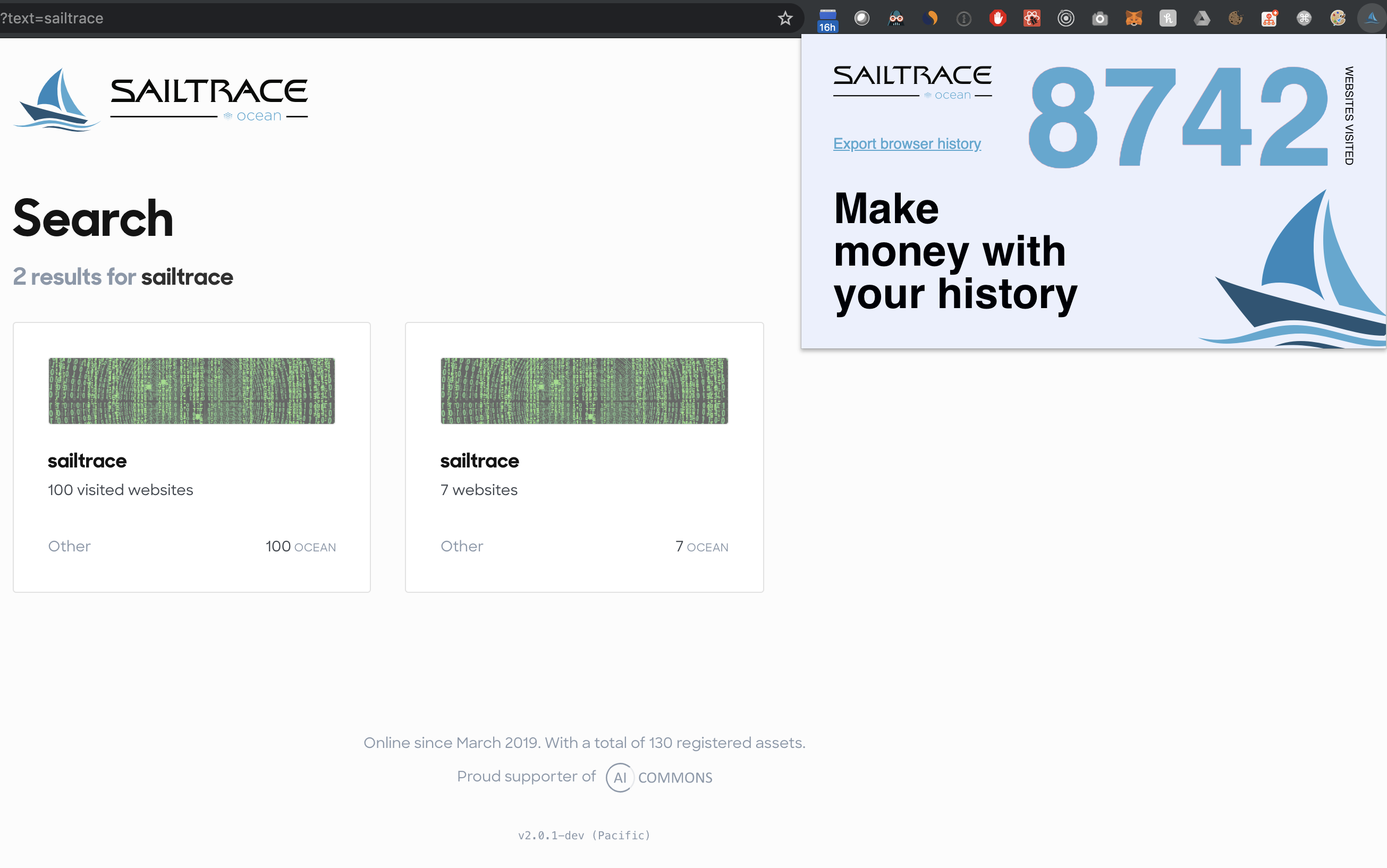The image size is (1387, 868).
Task: Open the React developer tools extension
Action: pos(1032,19)
